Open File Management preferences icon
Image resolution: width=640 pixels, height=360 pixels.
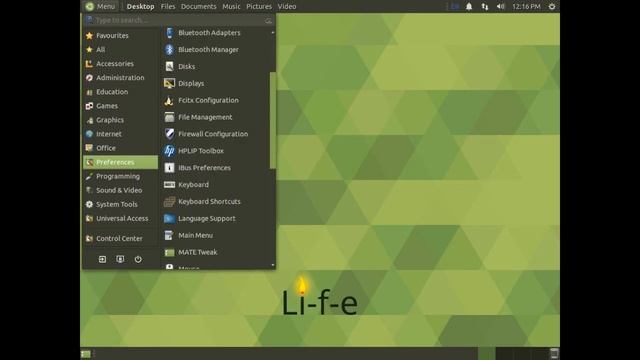(x=169, y=117)
